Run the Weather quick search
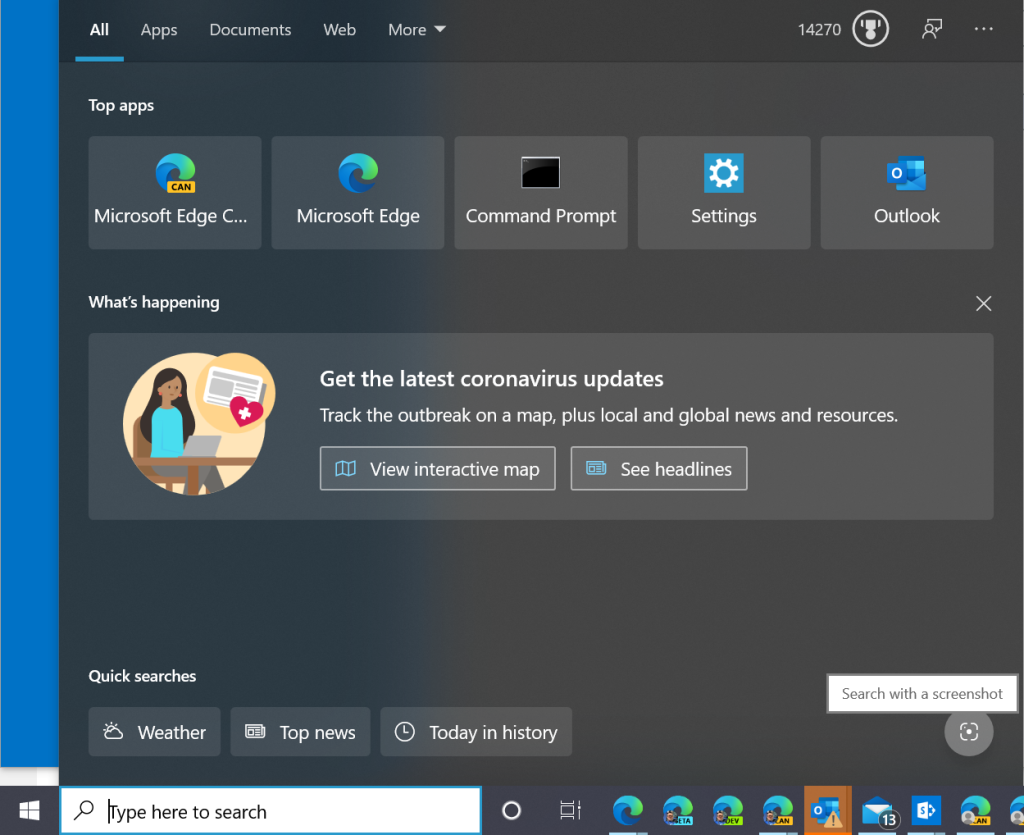Image resolution: width=1024 pixels, height=835 pixels. [x=154, y=732]
